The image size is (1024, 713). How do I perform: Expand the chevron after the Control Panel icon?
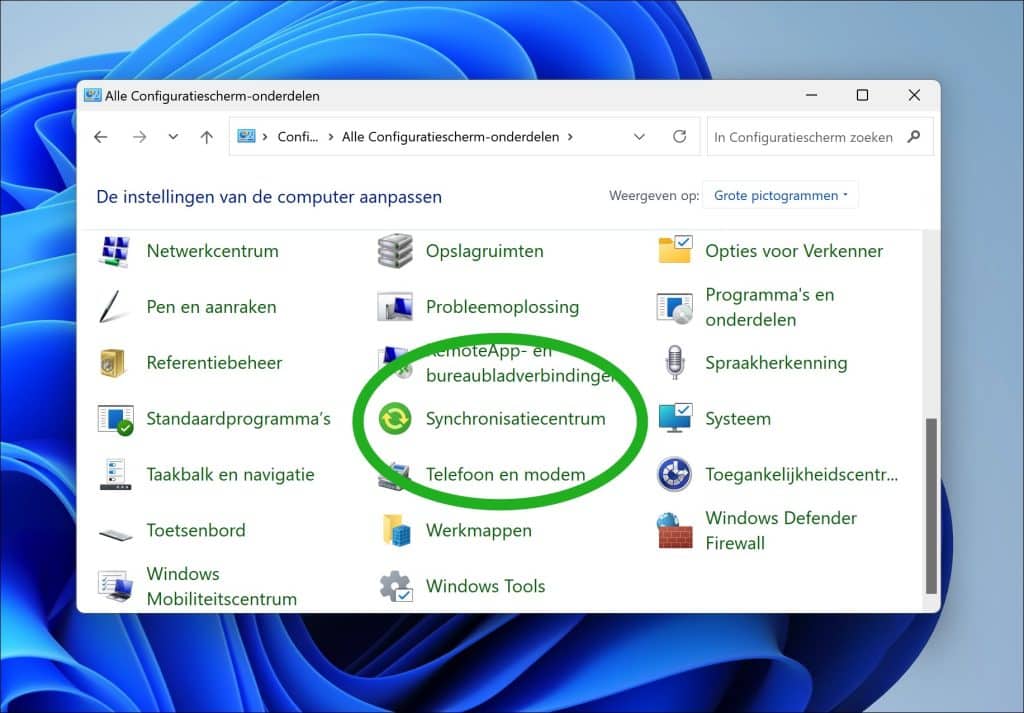click(x=265, y=136)
